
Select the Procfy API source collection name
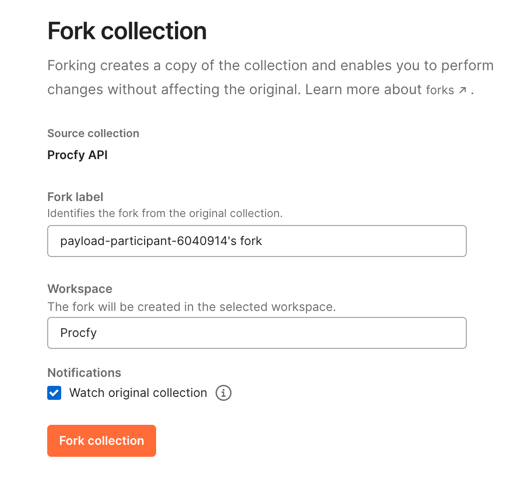pyautogui.click(x=77, y=155)
